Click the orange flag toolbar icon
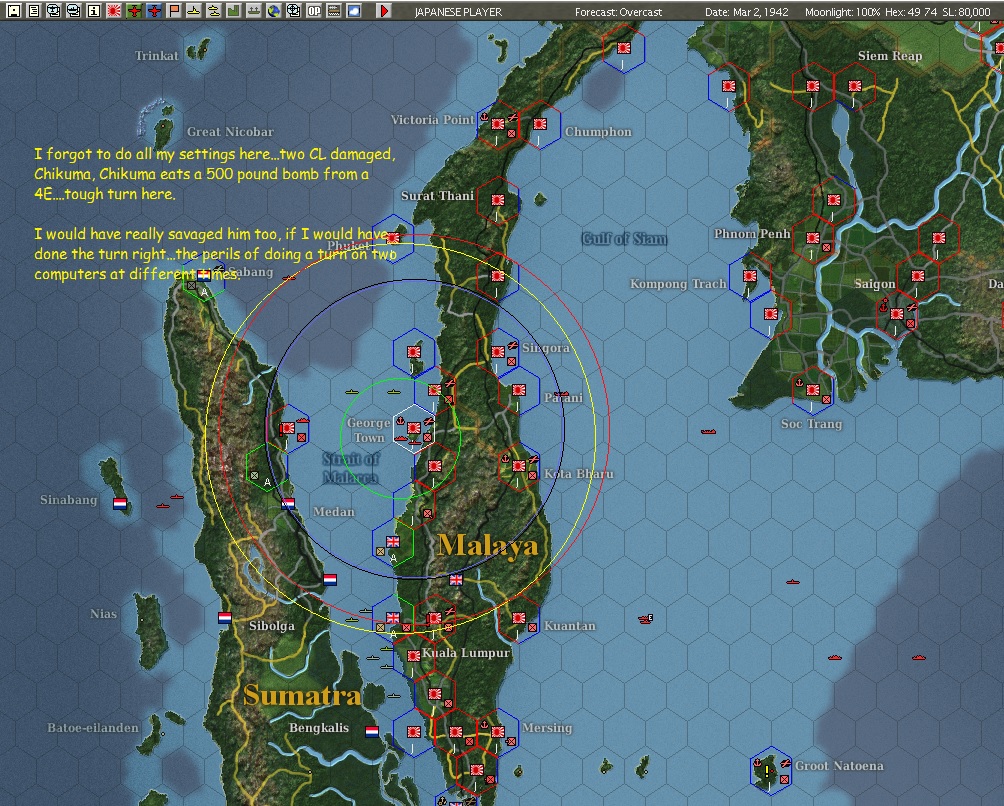The image size is (1004, 806). click(174, 10)
